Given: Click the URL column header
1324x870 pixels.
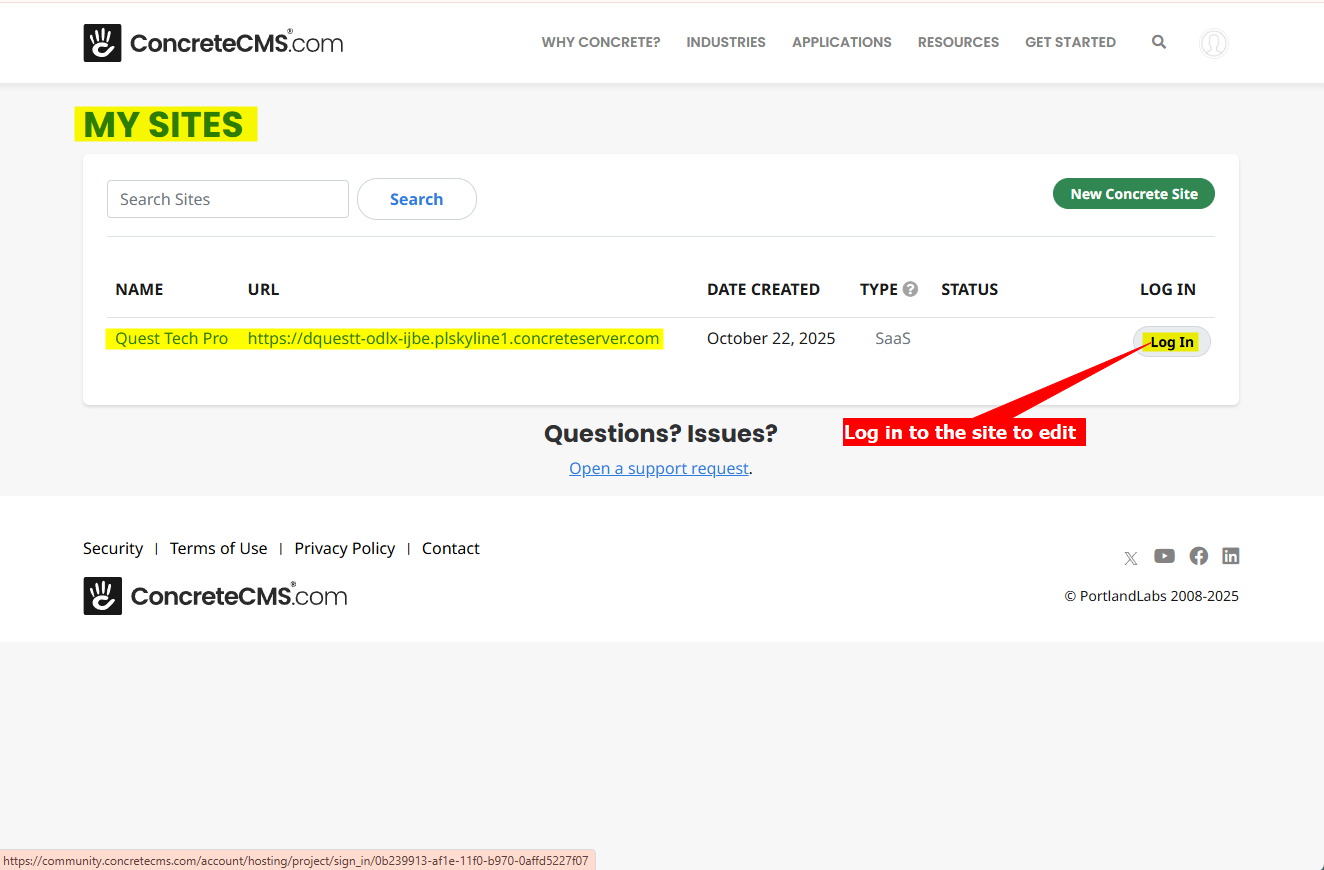Looking at the screenshot, I should [x=263, y=289].
